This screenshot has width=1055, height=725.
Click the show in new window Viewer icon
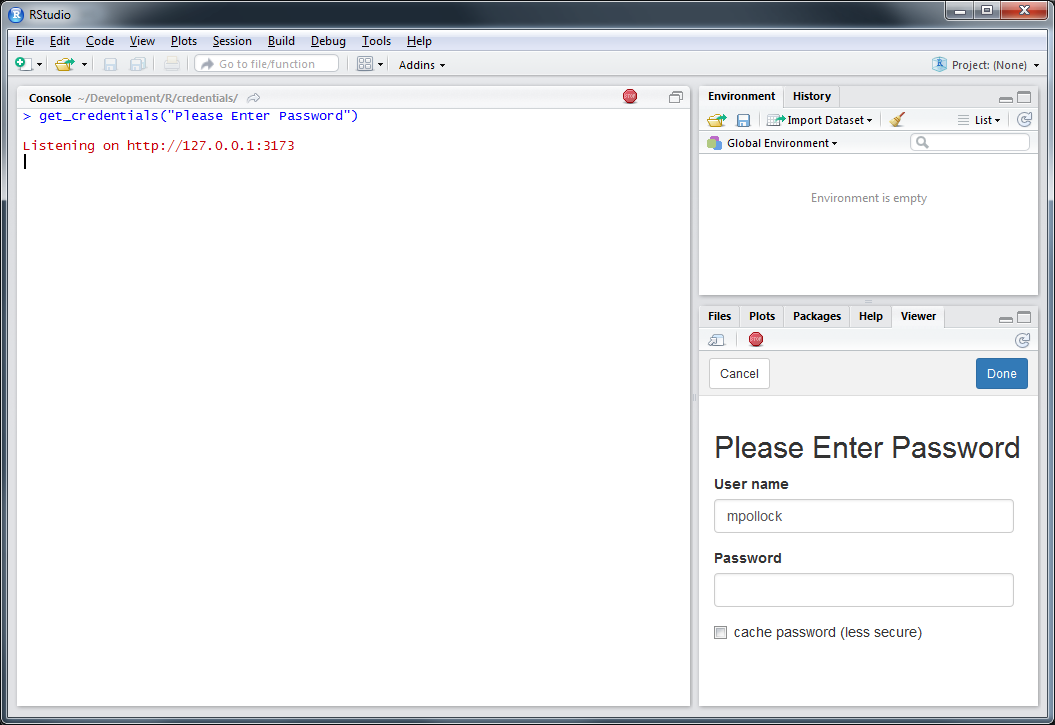pos(717,340)
